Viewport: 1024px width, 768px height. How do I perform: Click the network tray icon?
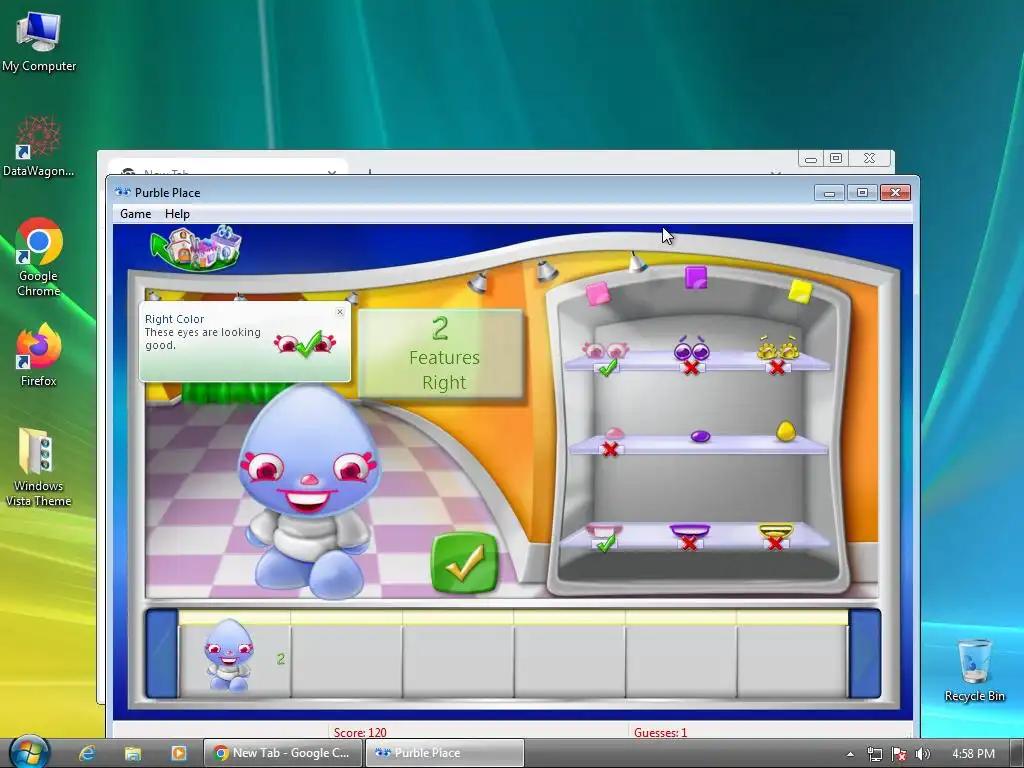pos(874,754)
